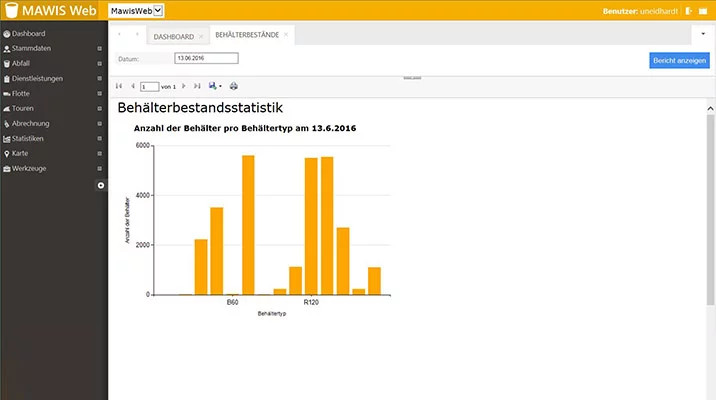The height and width of the screenshot is (400, 716).
Task: Close the Behälterbestände tab
Action: click(286, 35)
